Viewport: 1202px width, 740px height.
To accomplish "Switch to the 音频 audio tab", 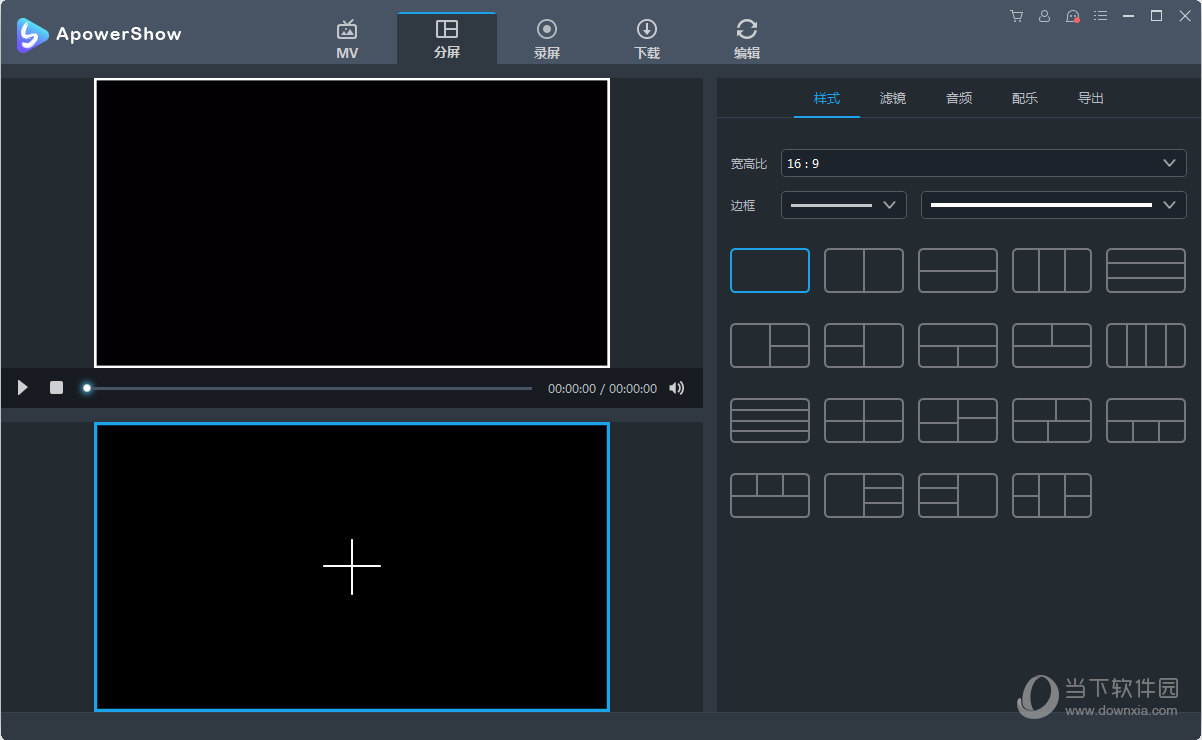I will (x=959, y=98).
